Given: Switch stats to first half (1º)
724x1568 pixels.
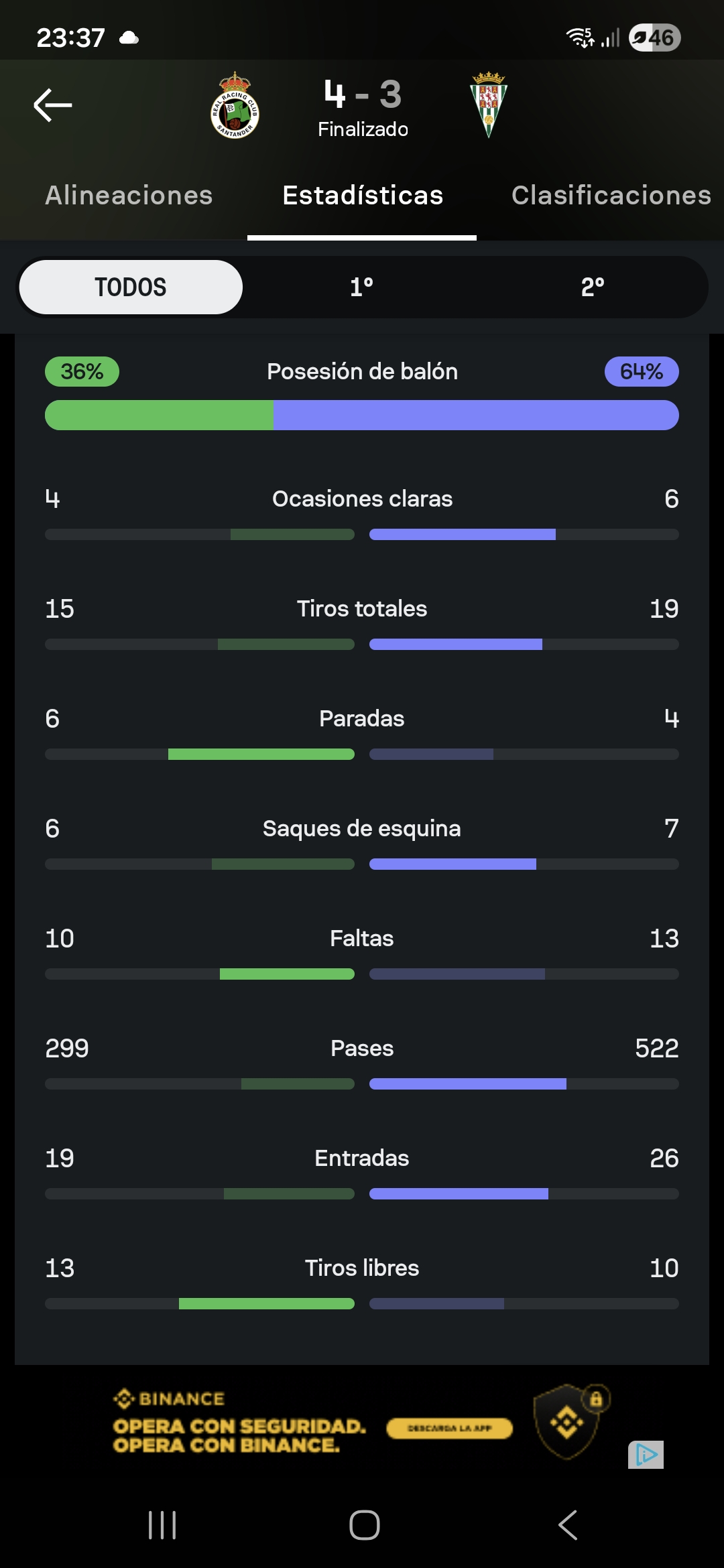Looking at the screenshot, I should point(362,287).
